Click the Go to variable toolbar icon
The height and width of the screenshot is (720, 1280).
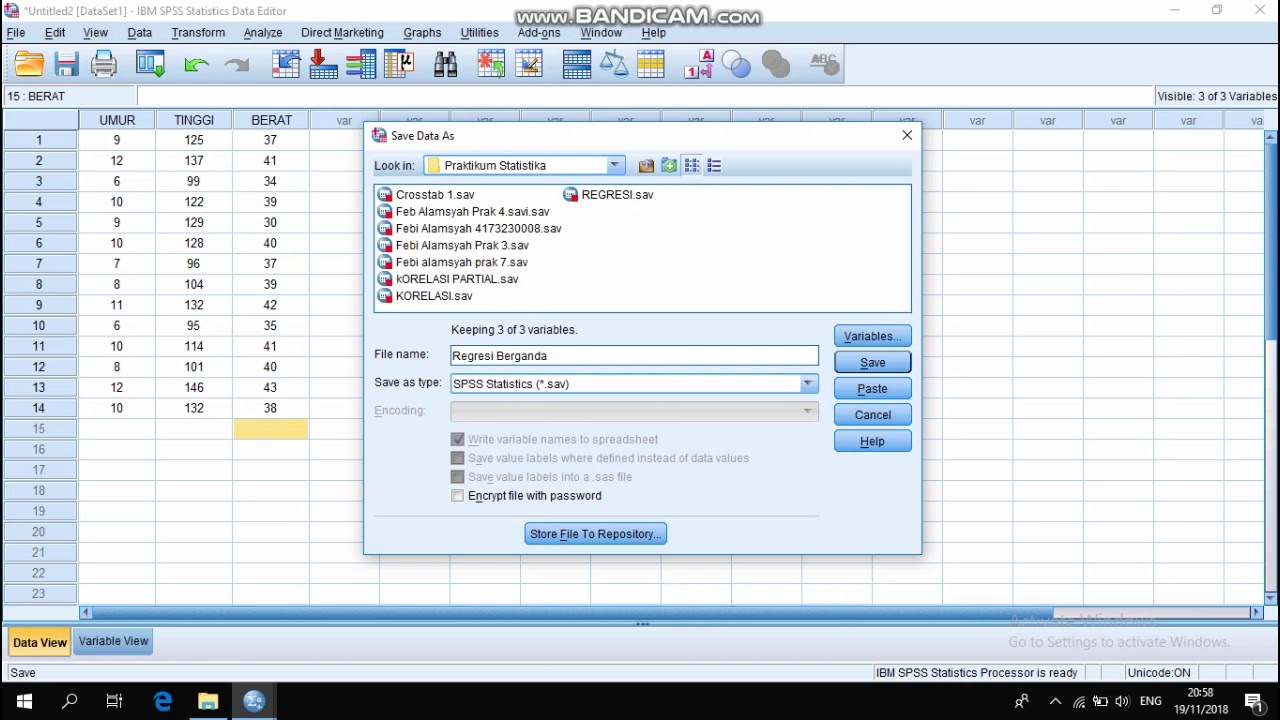323,65
